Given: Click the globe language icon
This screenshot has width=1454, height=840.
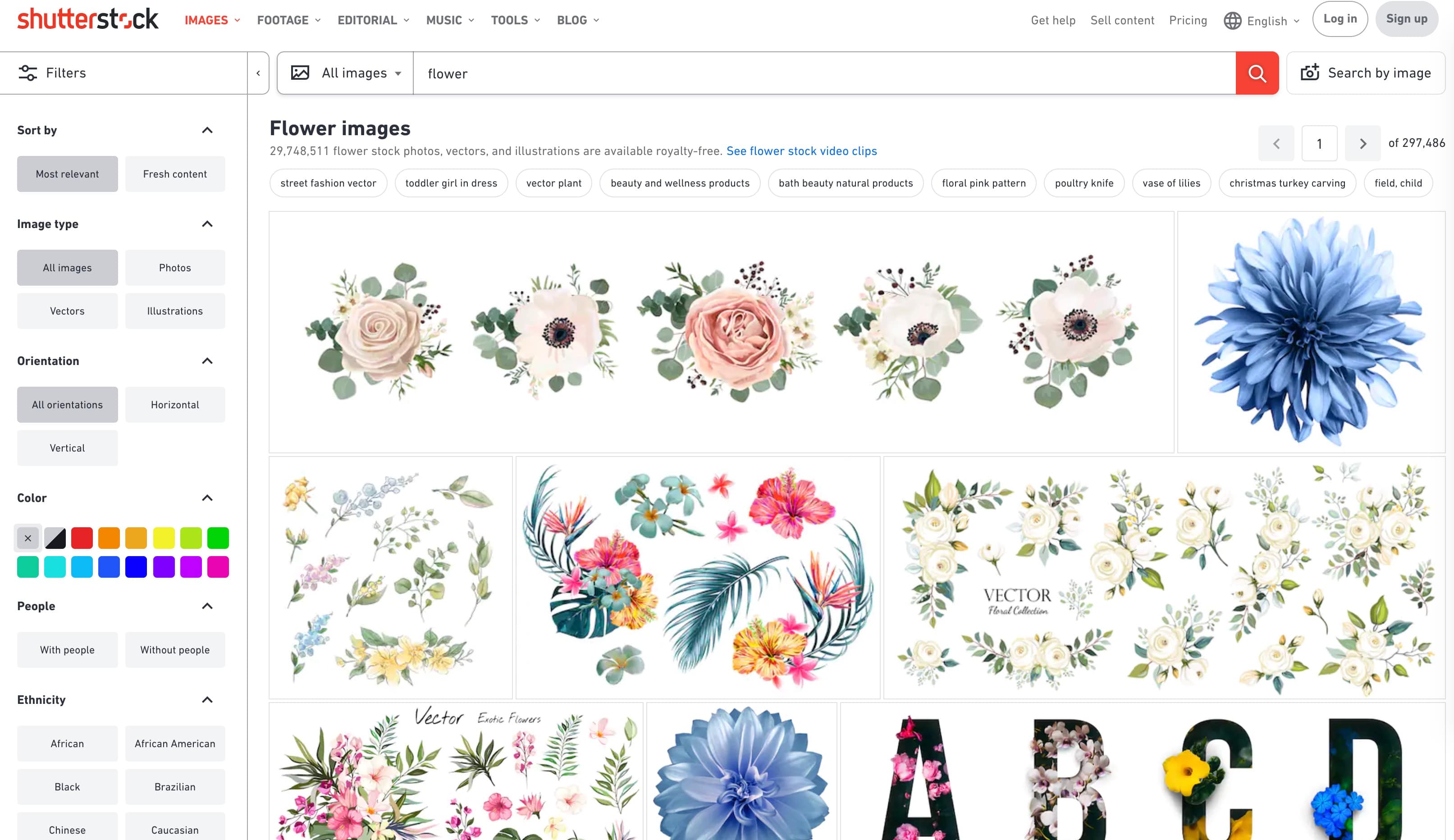Looking at the screenshot, I should point(1232,21).
